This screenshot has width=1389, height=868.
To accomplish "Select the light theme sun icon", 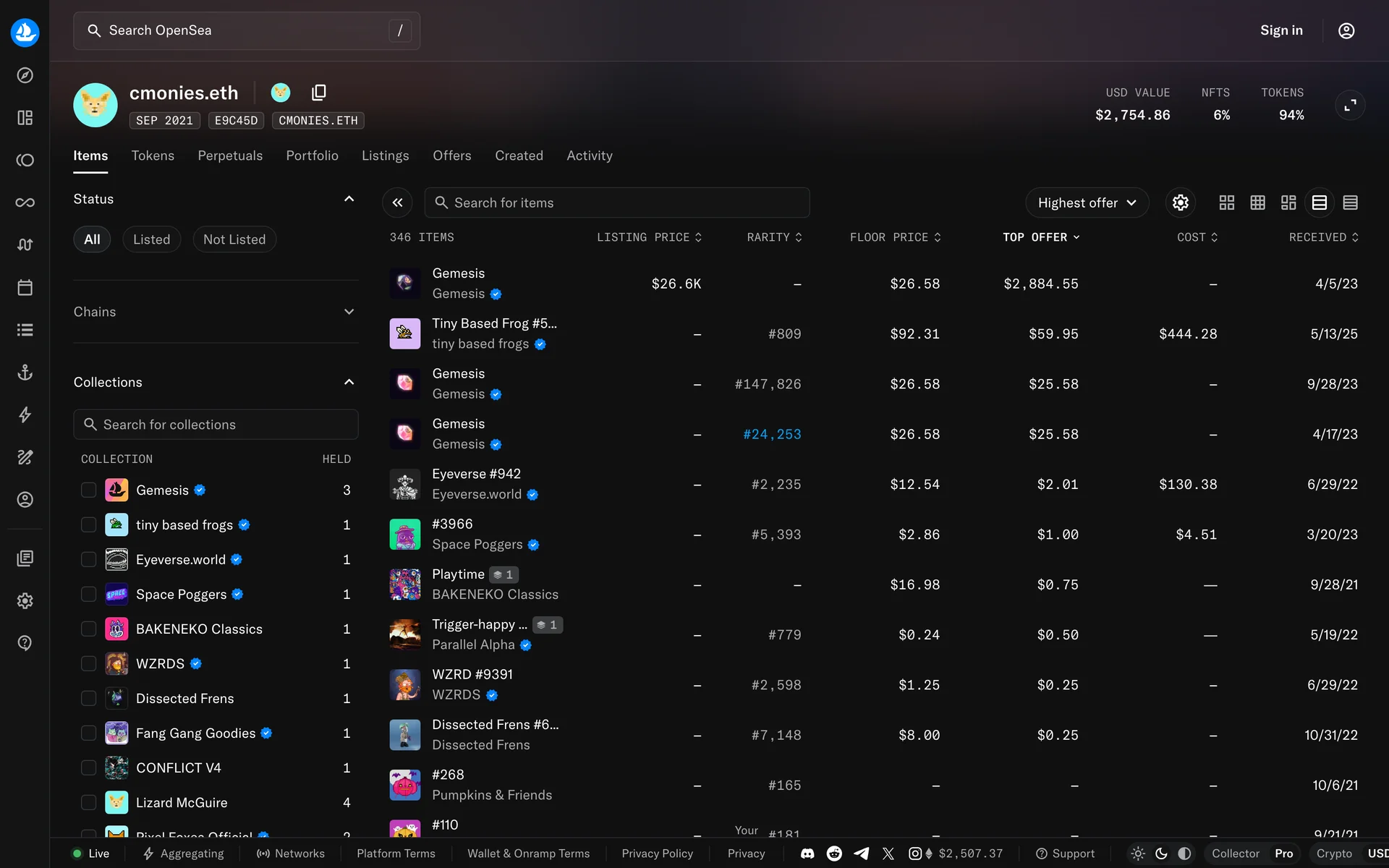I will [1138, 854].
